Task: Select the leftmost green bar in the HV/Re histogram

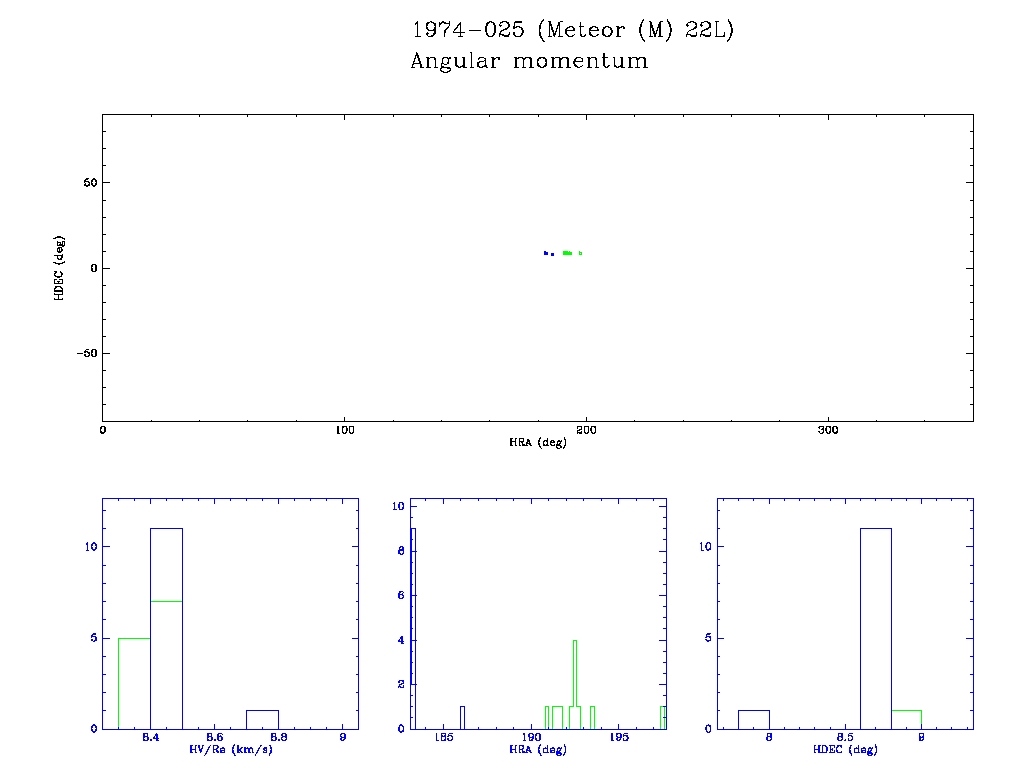Action: [x=134, y=683]
